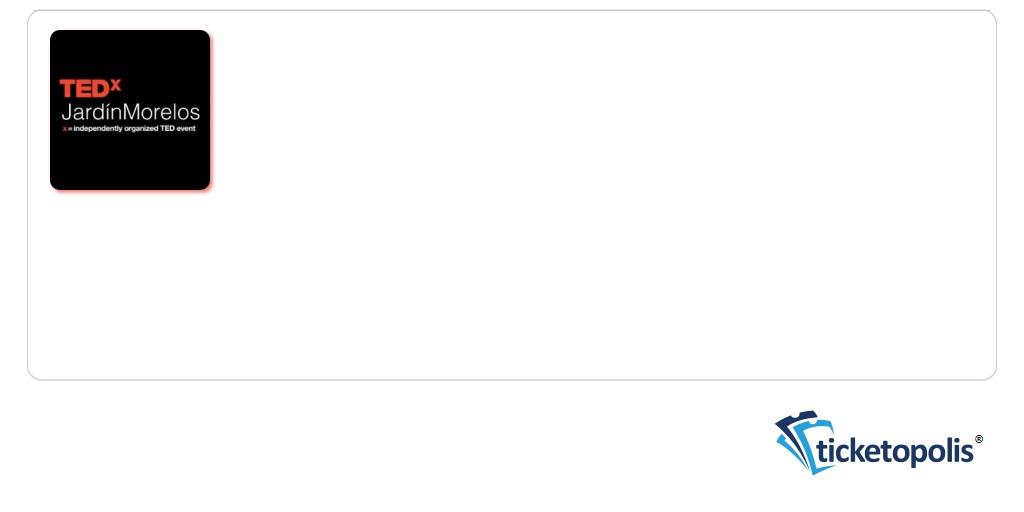The image size is (1024, 512).
Task: Click the registered trademark symbol after ticketopolis
Action: 978,439
